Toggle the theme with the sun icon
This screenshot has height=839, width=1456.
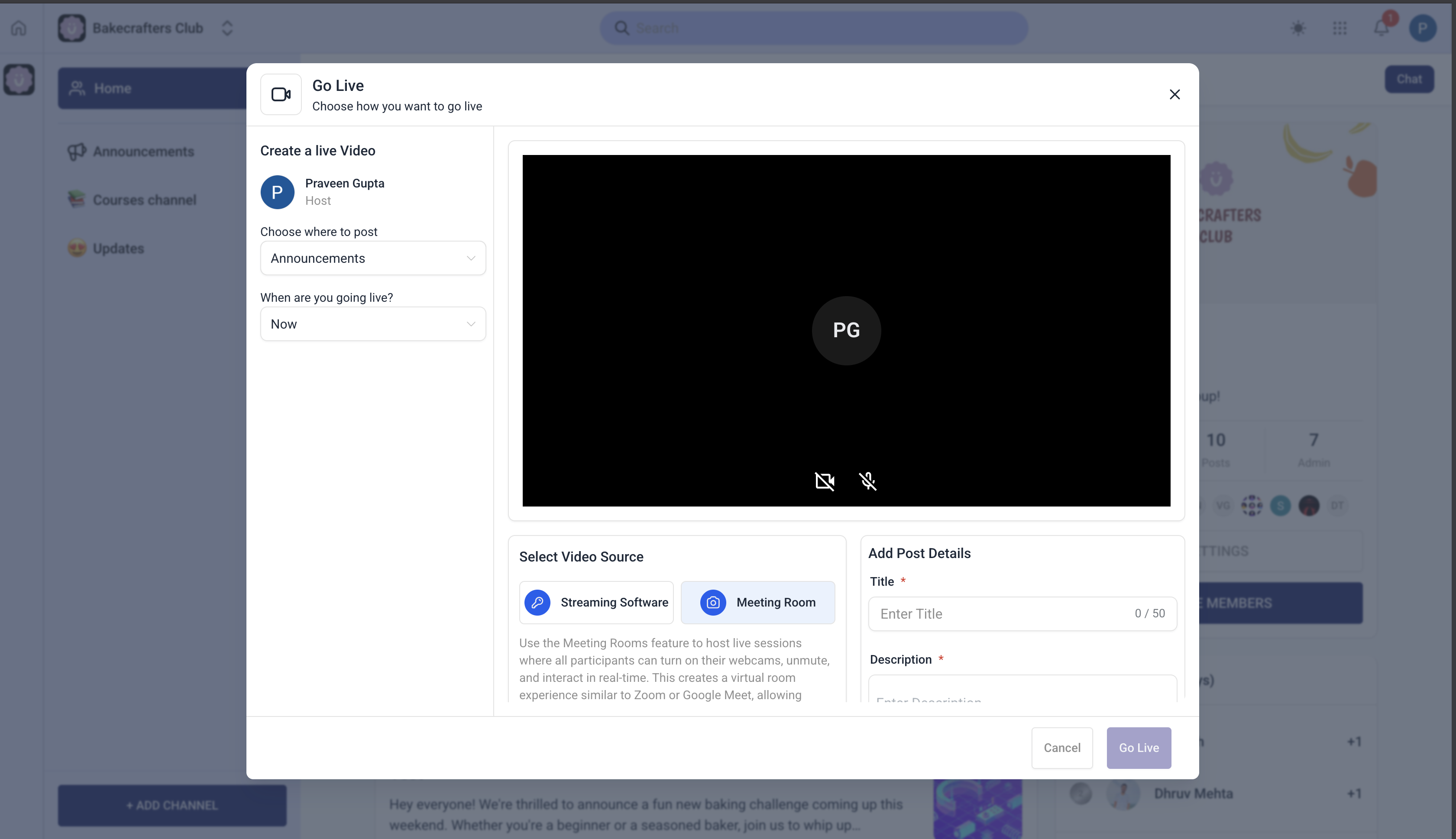1298,28
